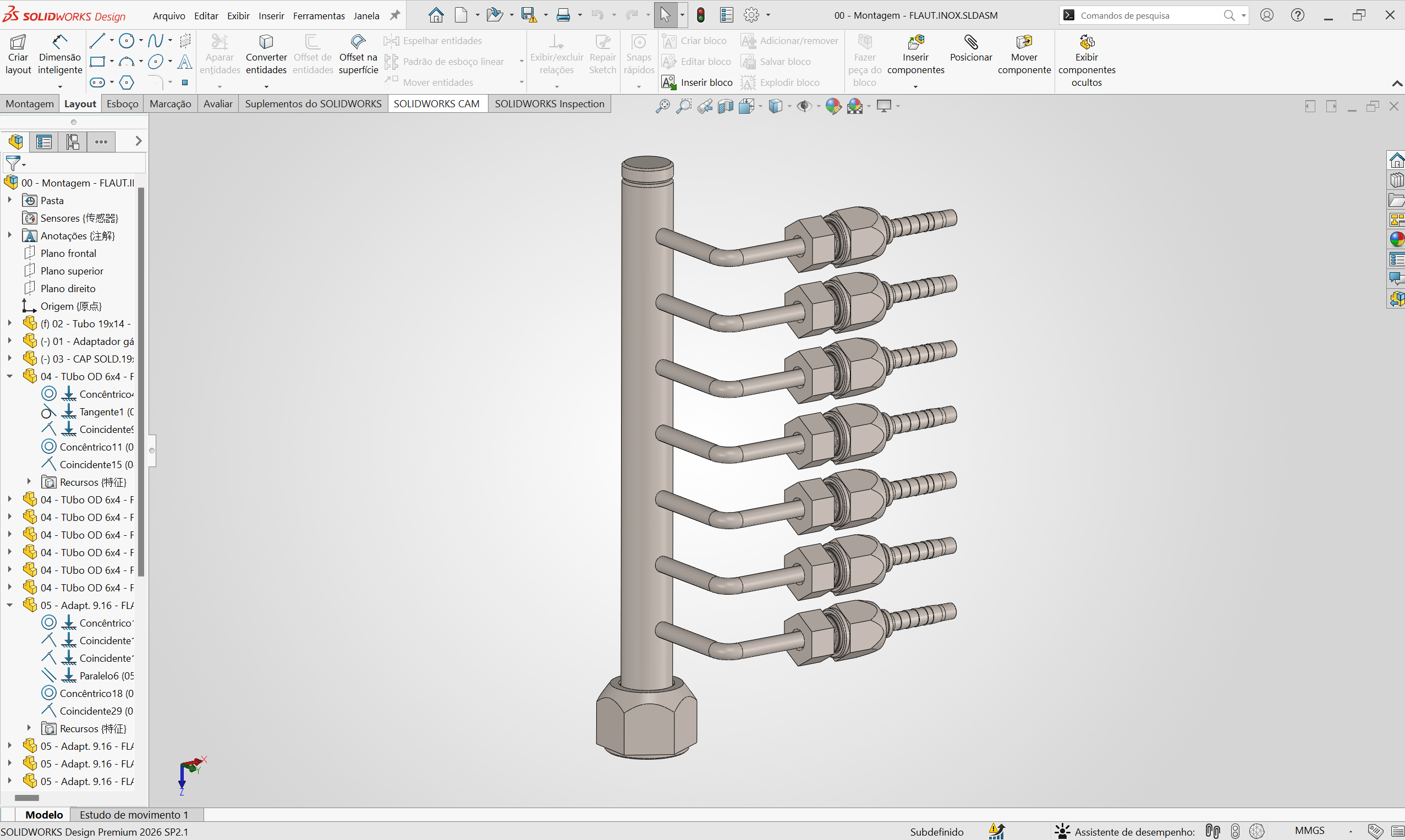Click the Subdefinido status text
Screen dimensions: 1405x840
(x=936, y=832)
